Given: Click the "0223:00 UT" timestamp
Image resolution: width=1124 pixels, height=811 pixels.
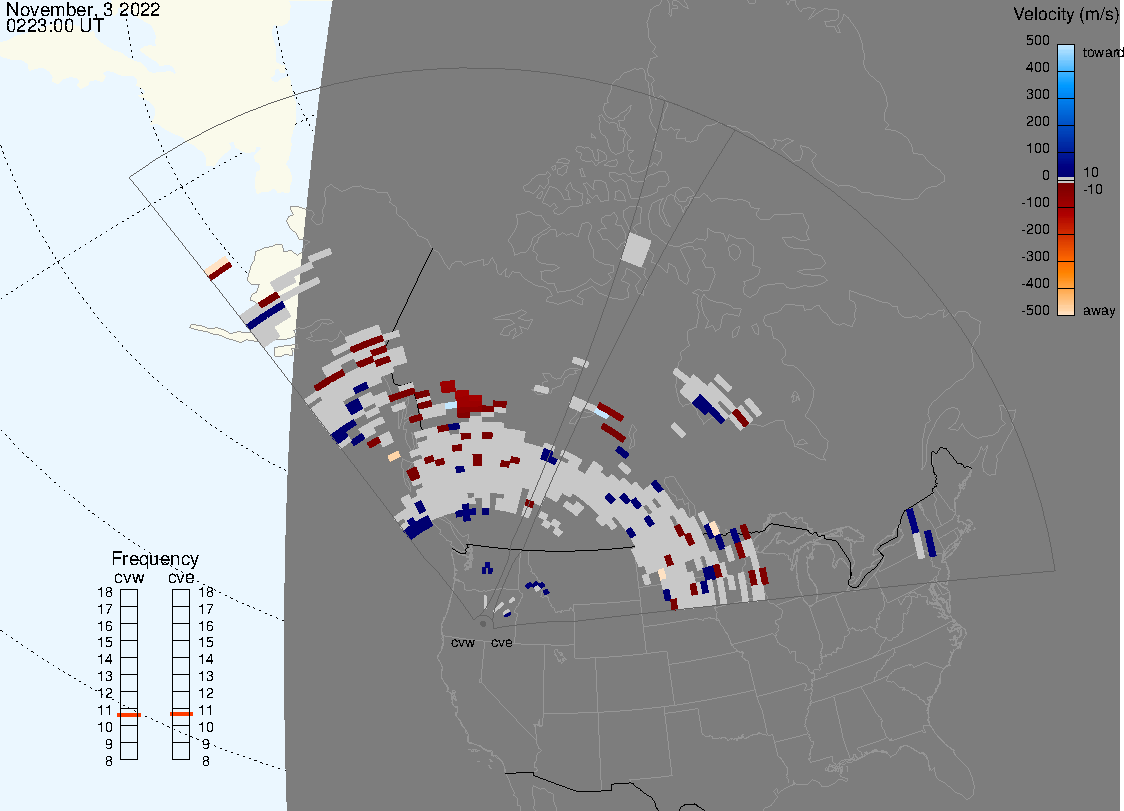Looking at the screenshot, I should click(55, 26).
